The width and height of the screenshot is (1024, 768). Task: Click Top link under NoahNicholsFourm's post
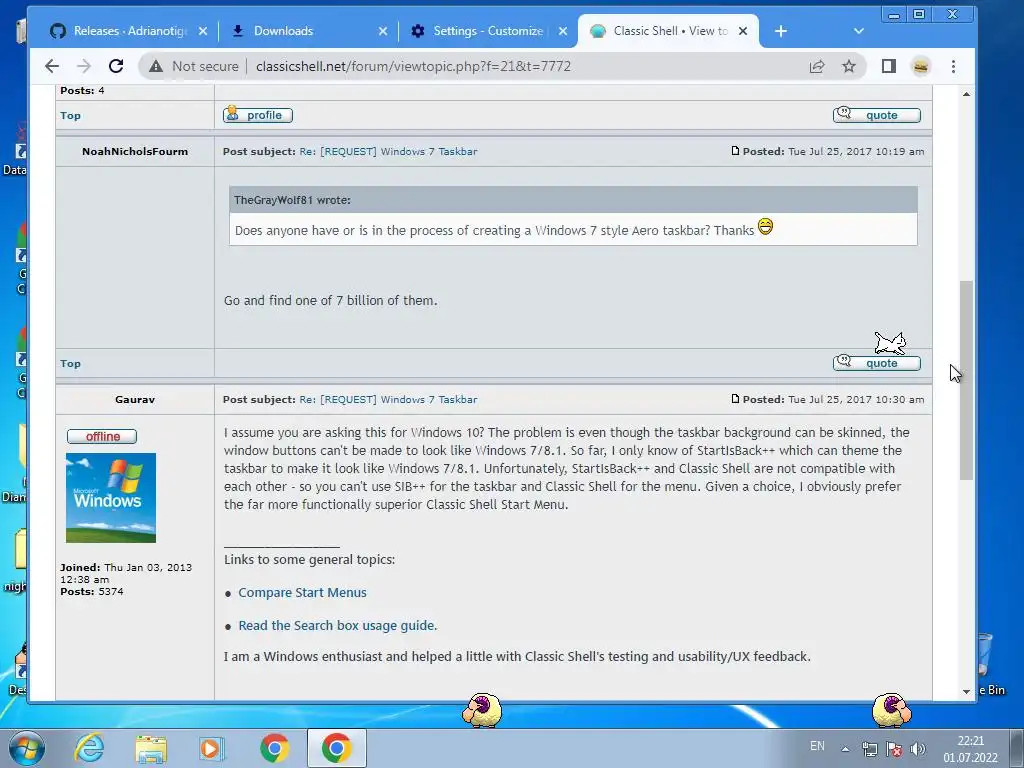71,364
